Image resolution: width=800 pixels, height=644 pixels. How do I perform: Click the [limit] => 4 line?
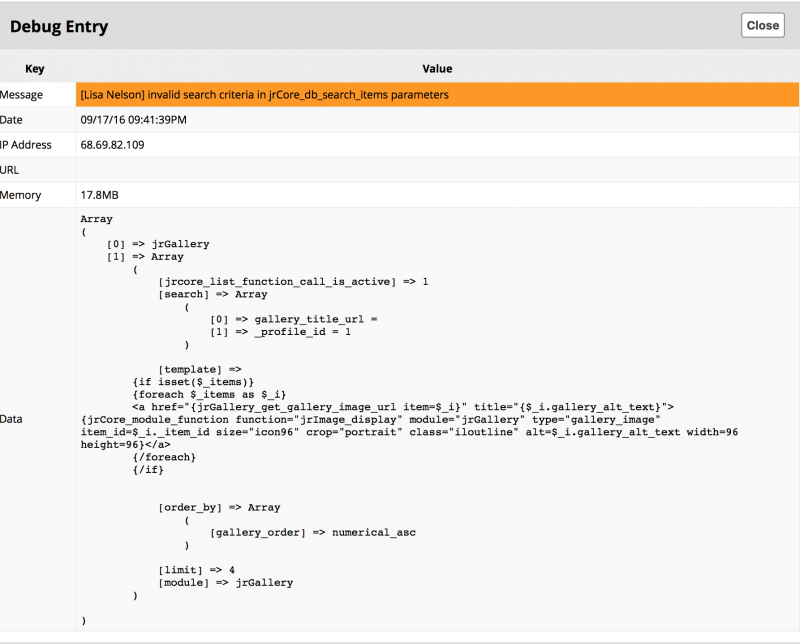[x=197, y=569]
